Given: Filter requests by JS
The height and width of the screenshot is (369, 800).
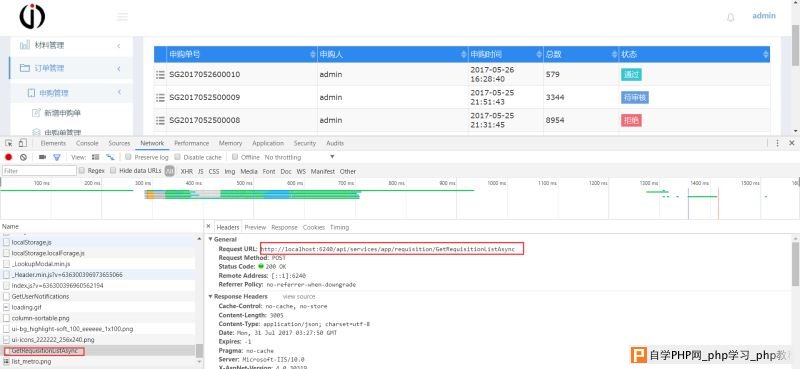Looking at the screenshot, I should point(201,171).
